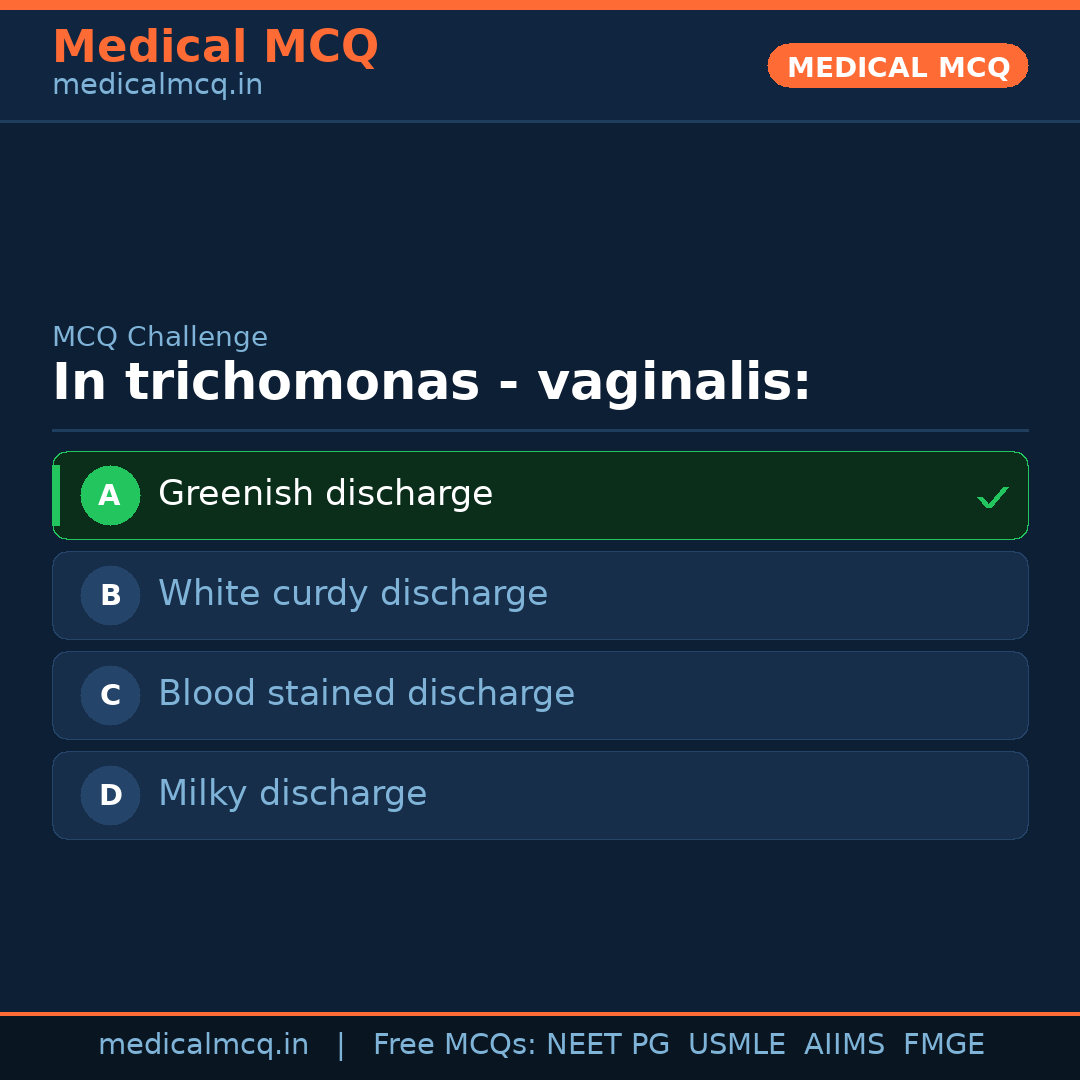Click medicalmcq.in in the footer
This screenshot has width=1080, height=1080.
[203, 1044]
